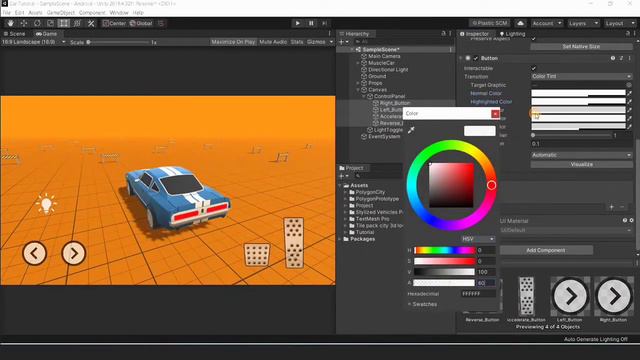Collapse the Canvas hierarchy node

coord(358,90)
